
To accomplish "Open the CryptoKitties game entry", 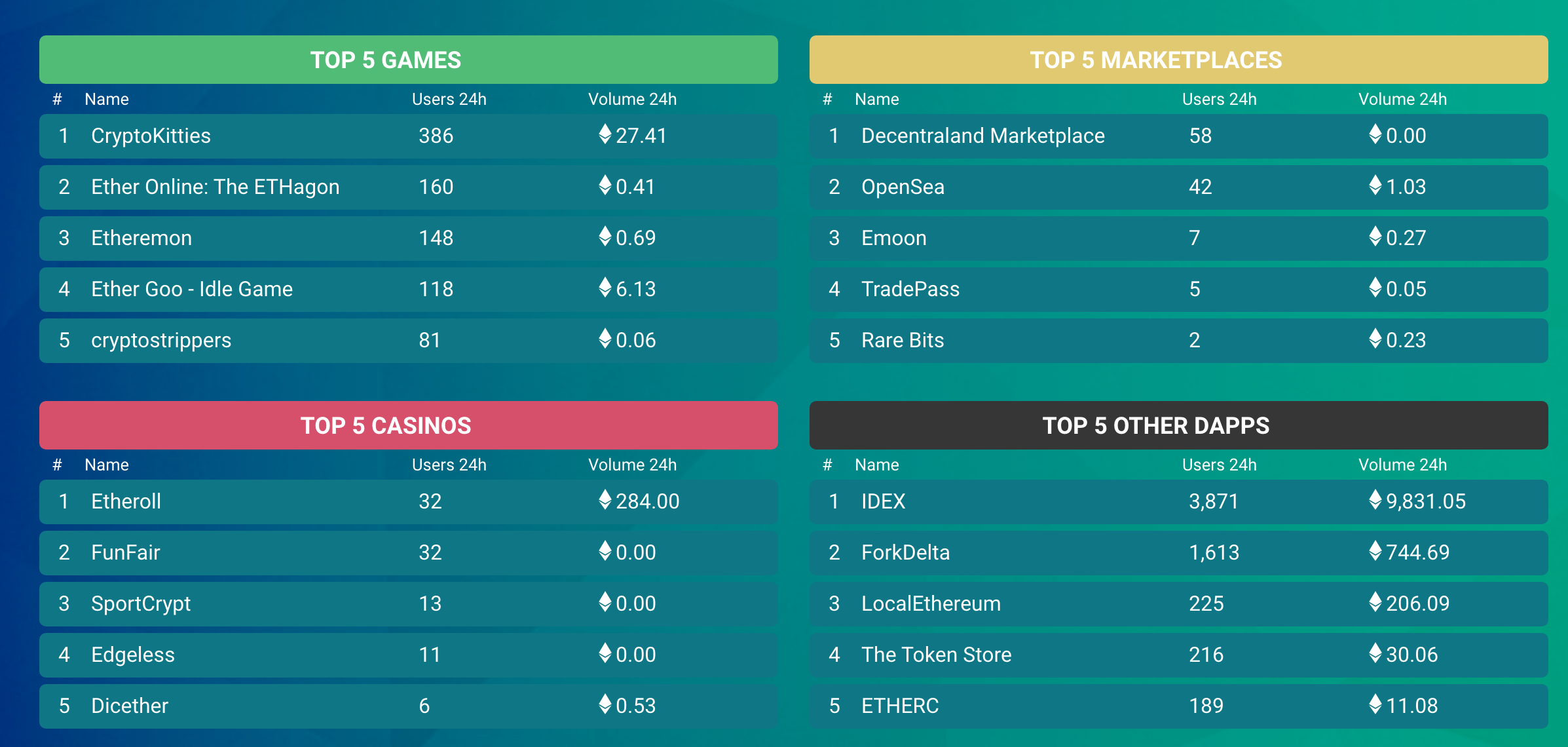I will click(x=151, y=136).
